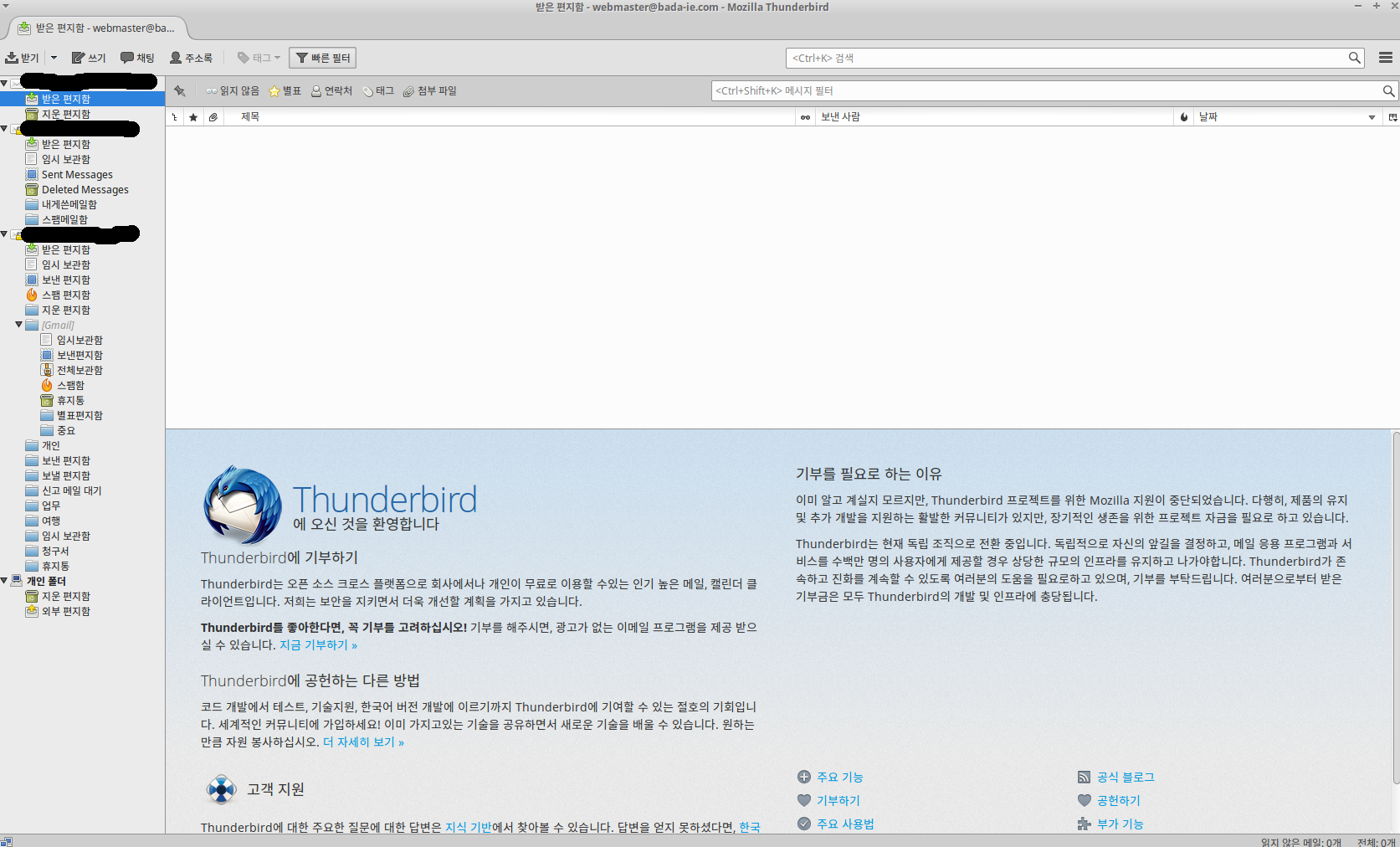This screenshot has width=1400, height=847.
Task: Sort by the attachment paperclip column
Action: (x=213, y=117)
